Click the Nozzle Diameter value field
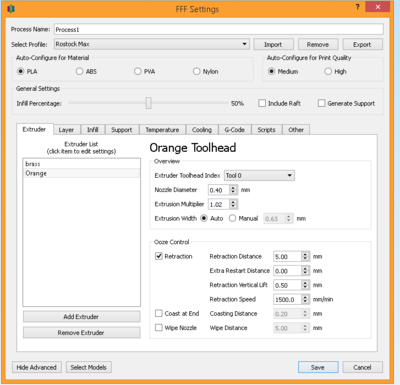Screen dimensions: 400x385 pyautogui.click(x=219, y=190)
